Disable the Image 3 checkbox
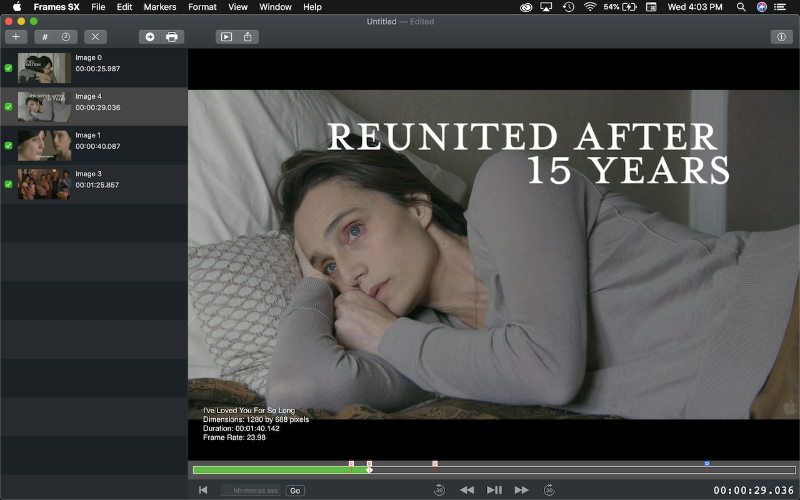800x500 pixels. [9, 184]
